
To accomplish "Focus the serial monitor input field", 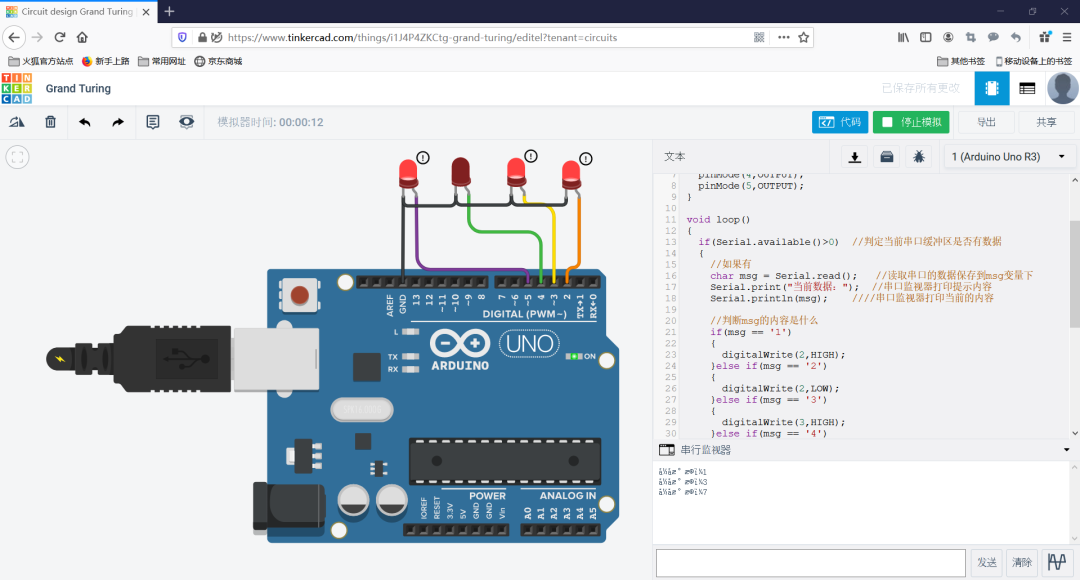I will [x=811, y=563].
